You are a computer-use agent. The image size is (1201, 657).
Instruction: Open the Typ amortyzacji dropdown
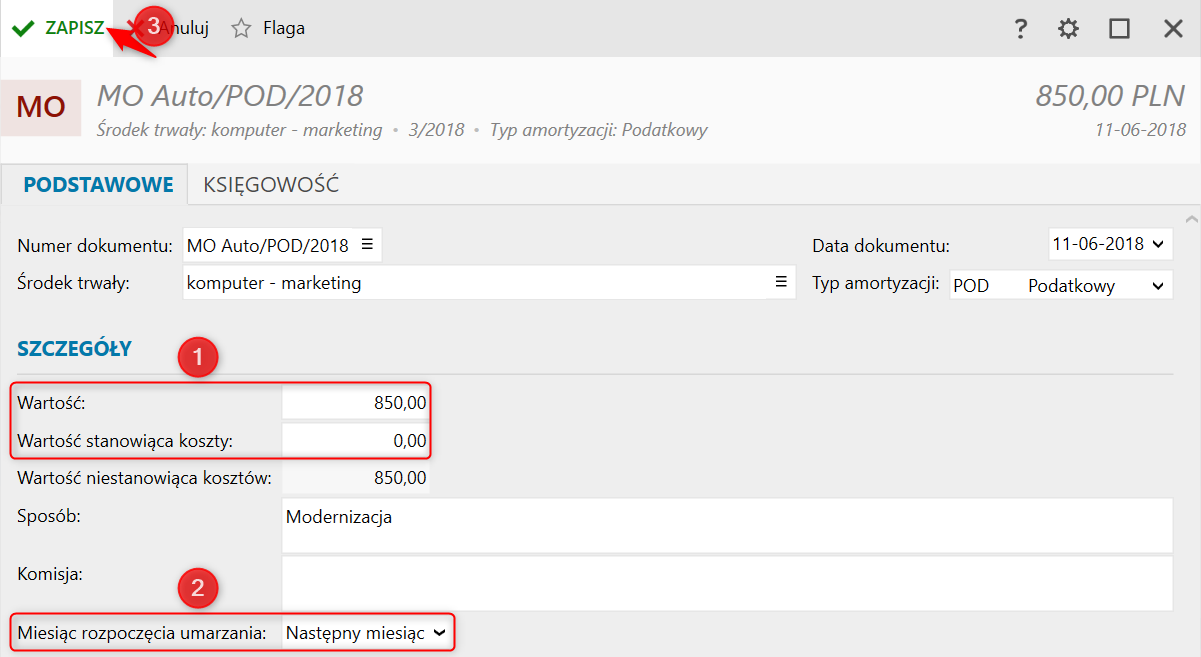pyautogui.click(x=1158, y=286)
